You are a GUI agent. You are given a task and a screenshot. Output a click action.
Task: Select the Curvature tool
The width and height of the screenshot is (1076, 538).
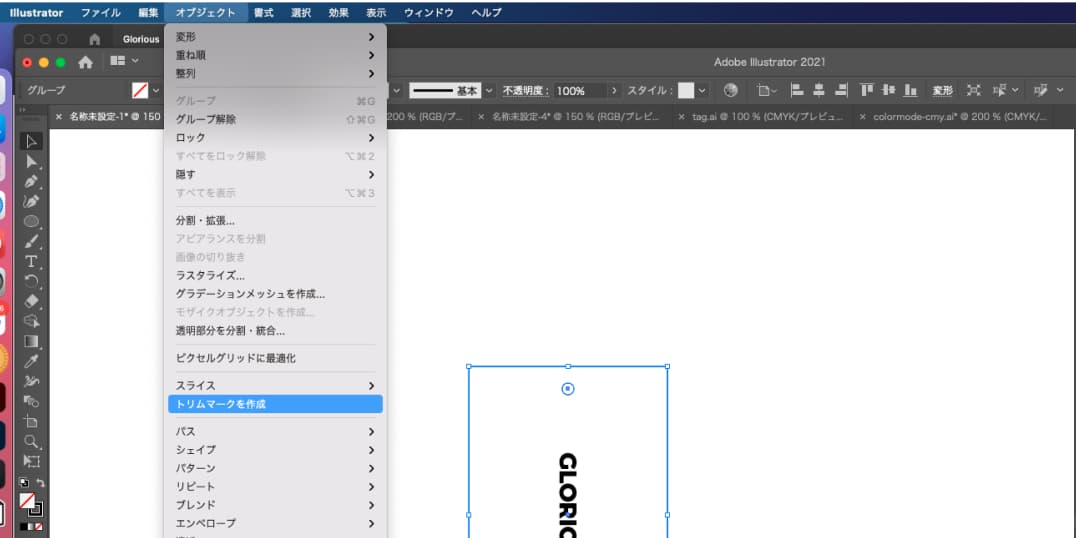tap(32, 201)
